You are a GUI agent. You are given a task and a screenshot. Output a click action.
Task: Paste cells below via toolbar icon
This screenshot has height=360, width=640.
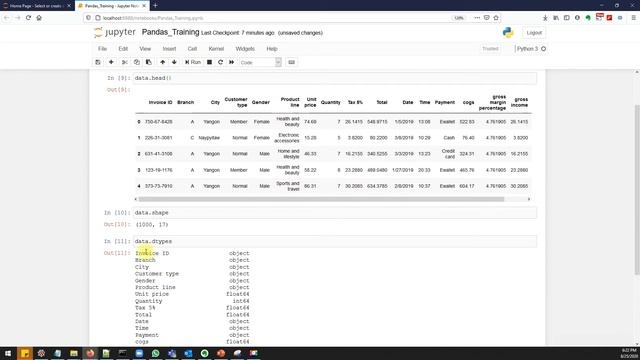coord(149,62)
